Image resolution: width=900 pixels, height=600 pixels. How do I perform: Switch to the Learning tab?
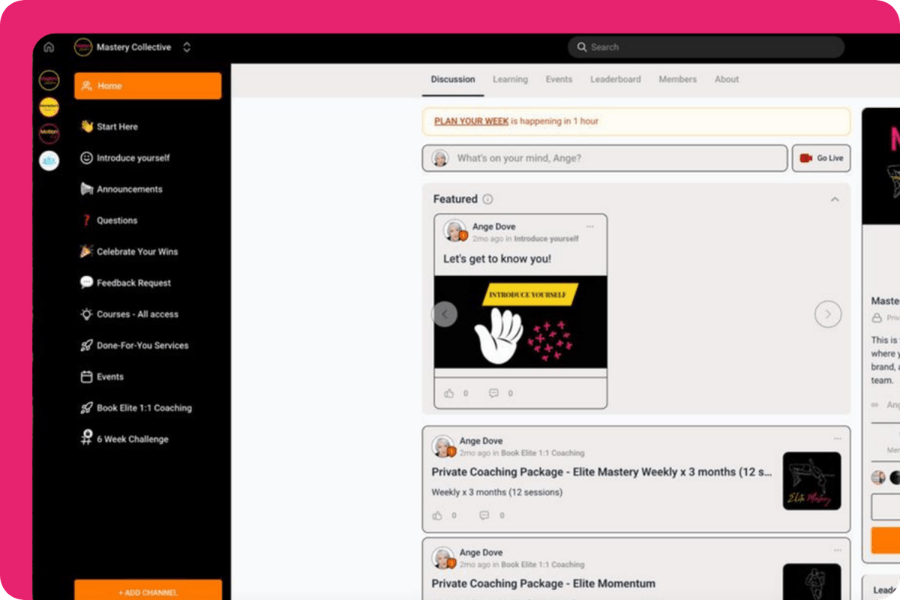[x=510, y=80]
